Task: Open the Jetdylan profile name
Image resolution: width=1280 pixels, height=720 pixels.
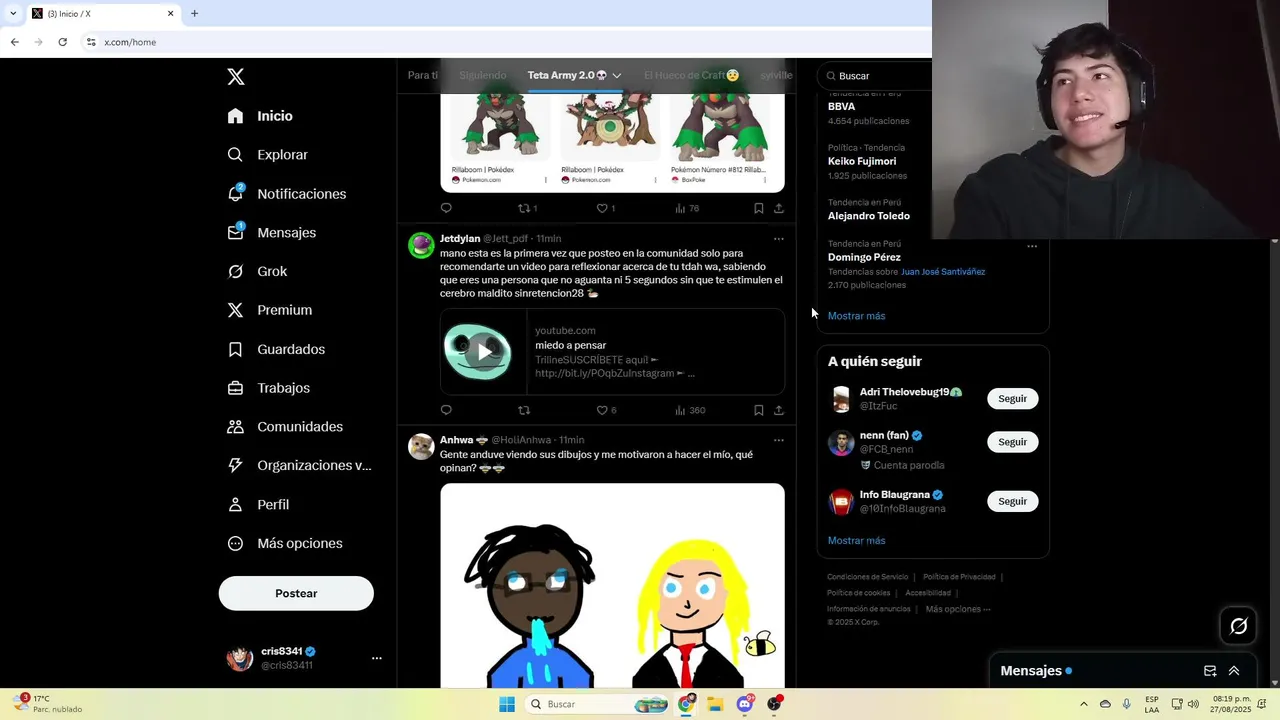Action: tap(460, 239)
